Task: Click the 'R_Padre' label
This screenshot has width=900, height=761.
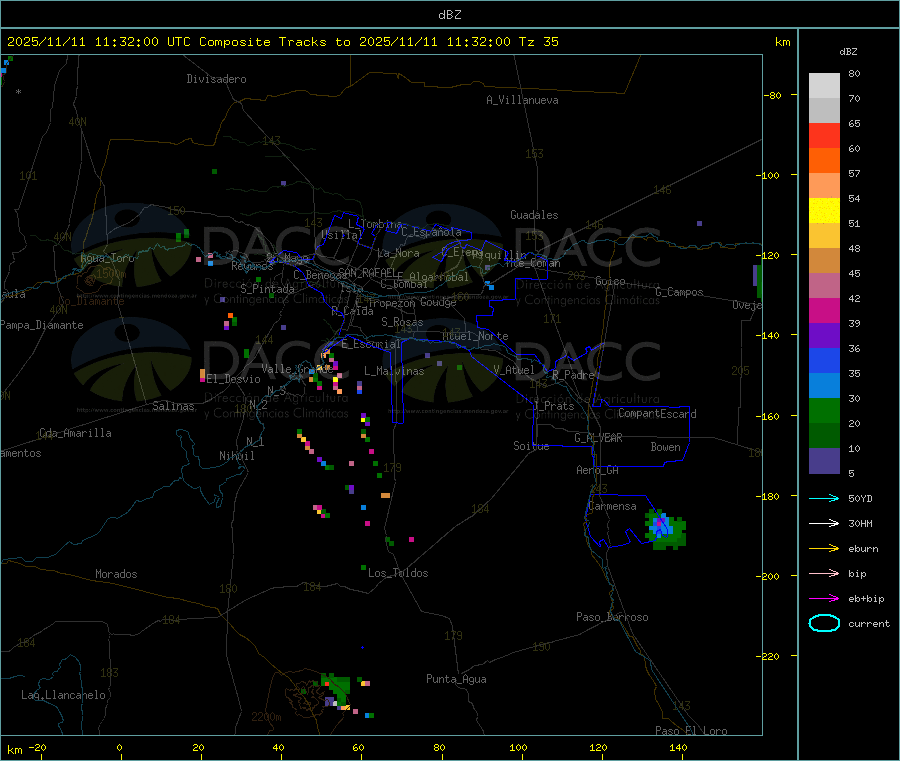Action: click(x=573, y=375)
